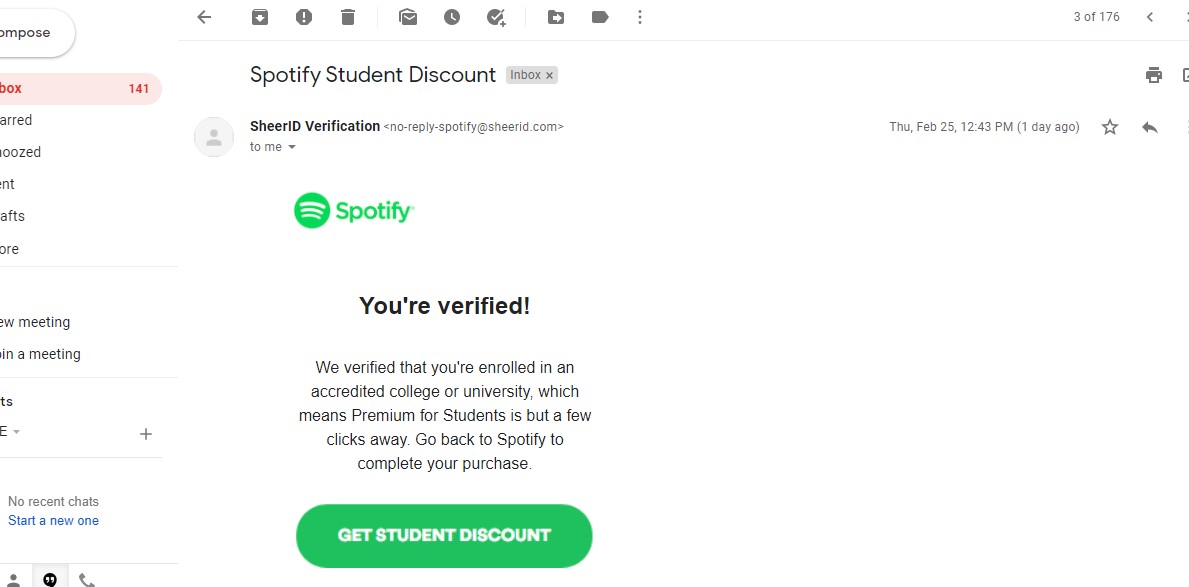Snooze this email with the clock icon

click(x=452, y=17)
